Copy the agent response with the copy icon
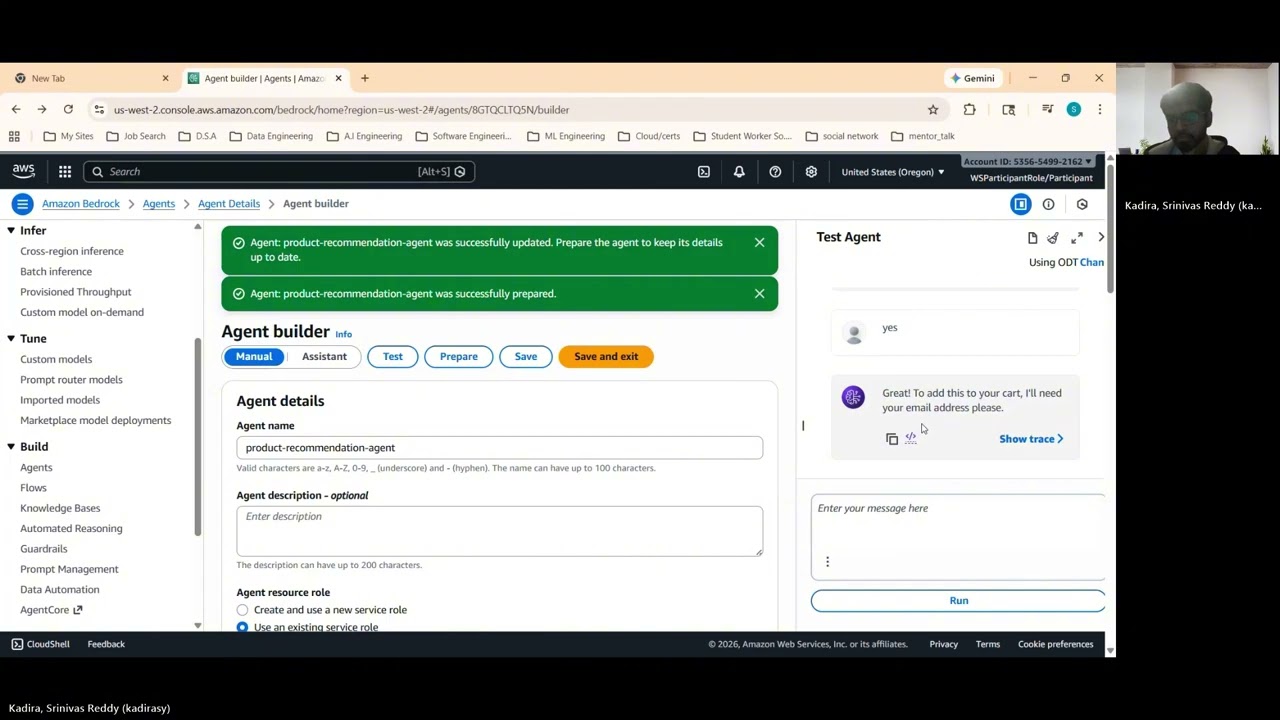The image size is (1280, 720). point(892,439)
